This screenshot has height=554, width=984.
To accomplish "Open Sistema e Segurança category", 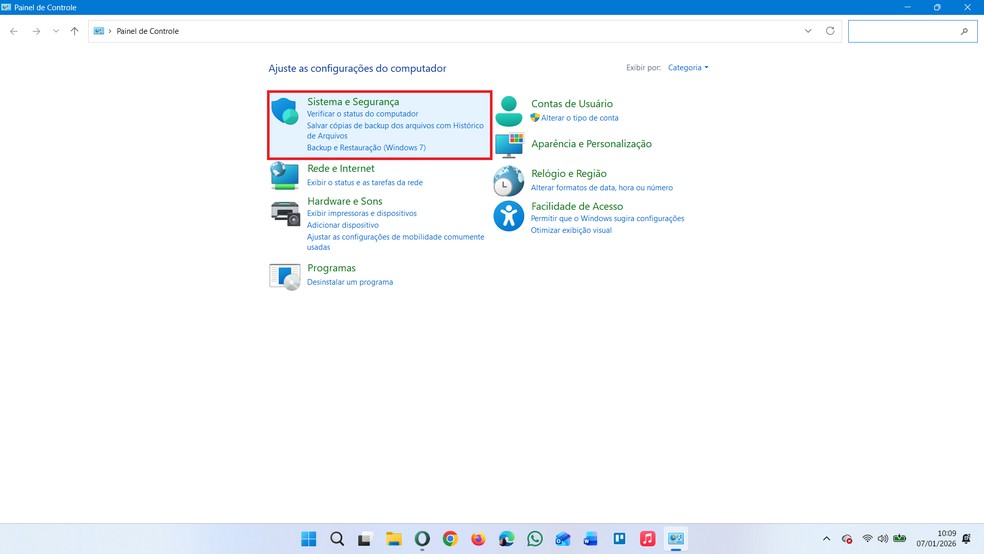I will tap(353, 102).
